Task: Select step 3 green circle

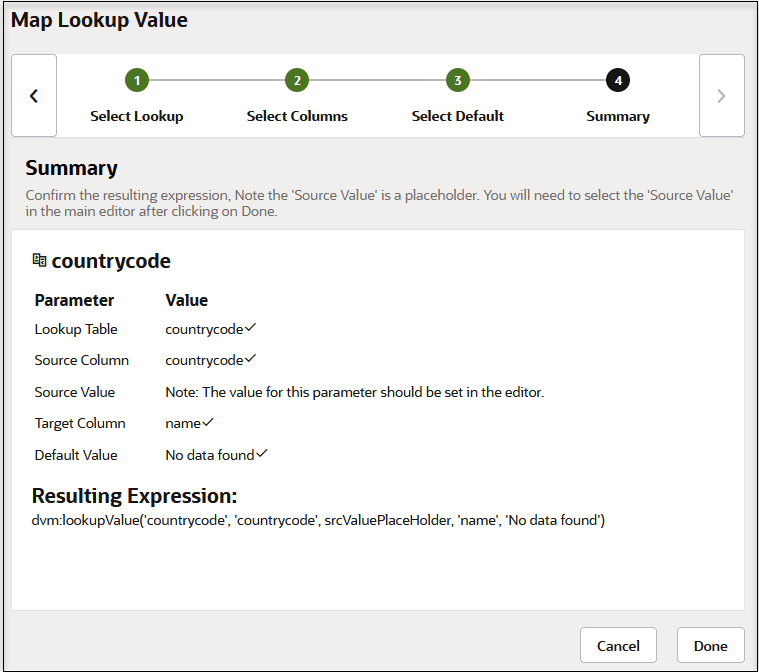Action: [457, 80]
